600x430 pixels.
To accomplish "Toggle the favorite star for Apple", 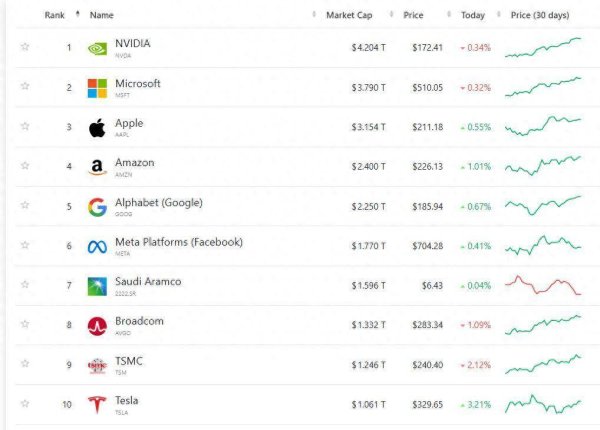I will (x=25, y=126).
